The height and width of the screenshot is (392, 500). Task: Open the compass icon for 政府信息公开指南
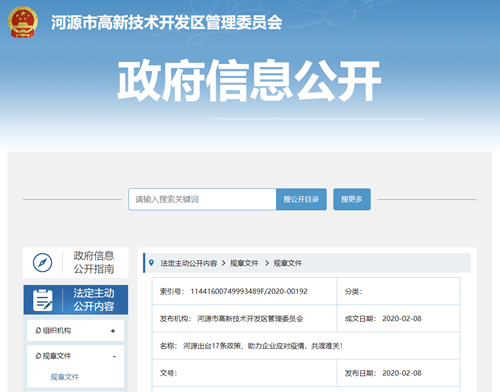[42, 263]
